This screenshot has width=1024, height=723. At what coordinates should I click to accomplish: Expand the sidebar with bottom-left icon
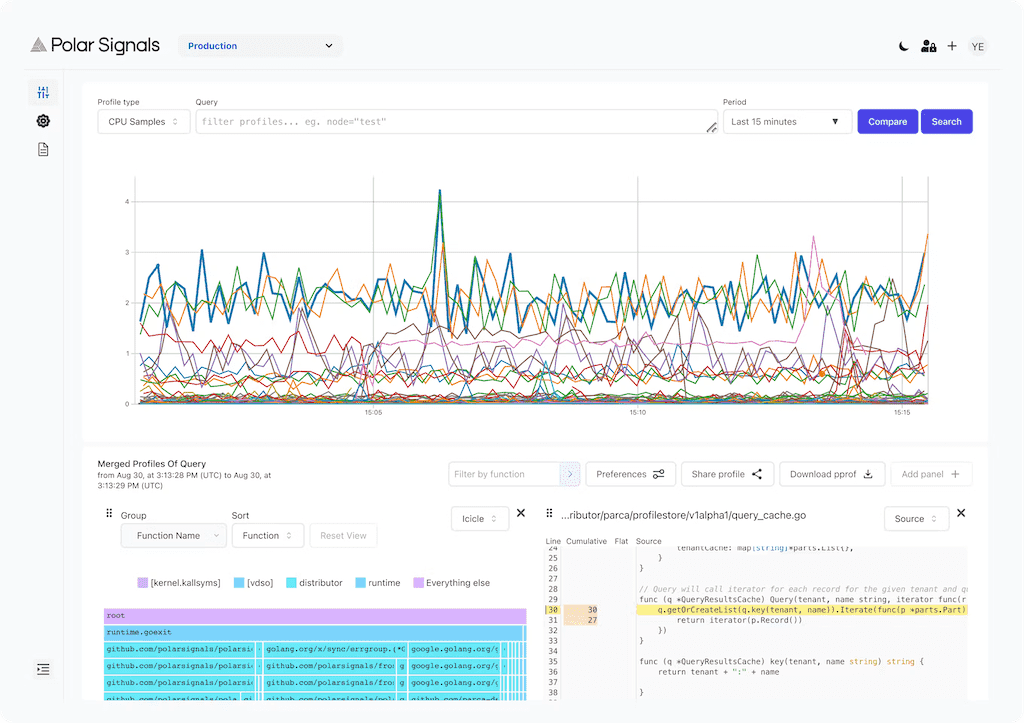tap(43, 669)
